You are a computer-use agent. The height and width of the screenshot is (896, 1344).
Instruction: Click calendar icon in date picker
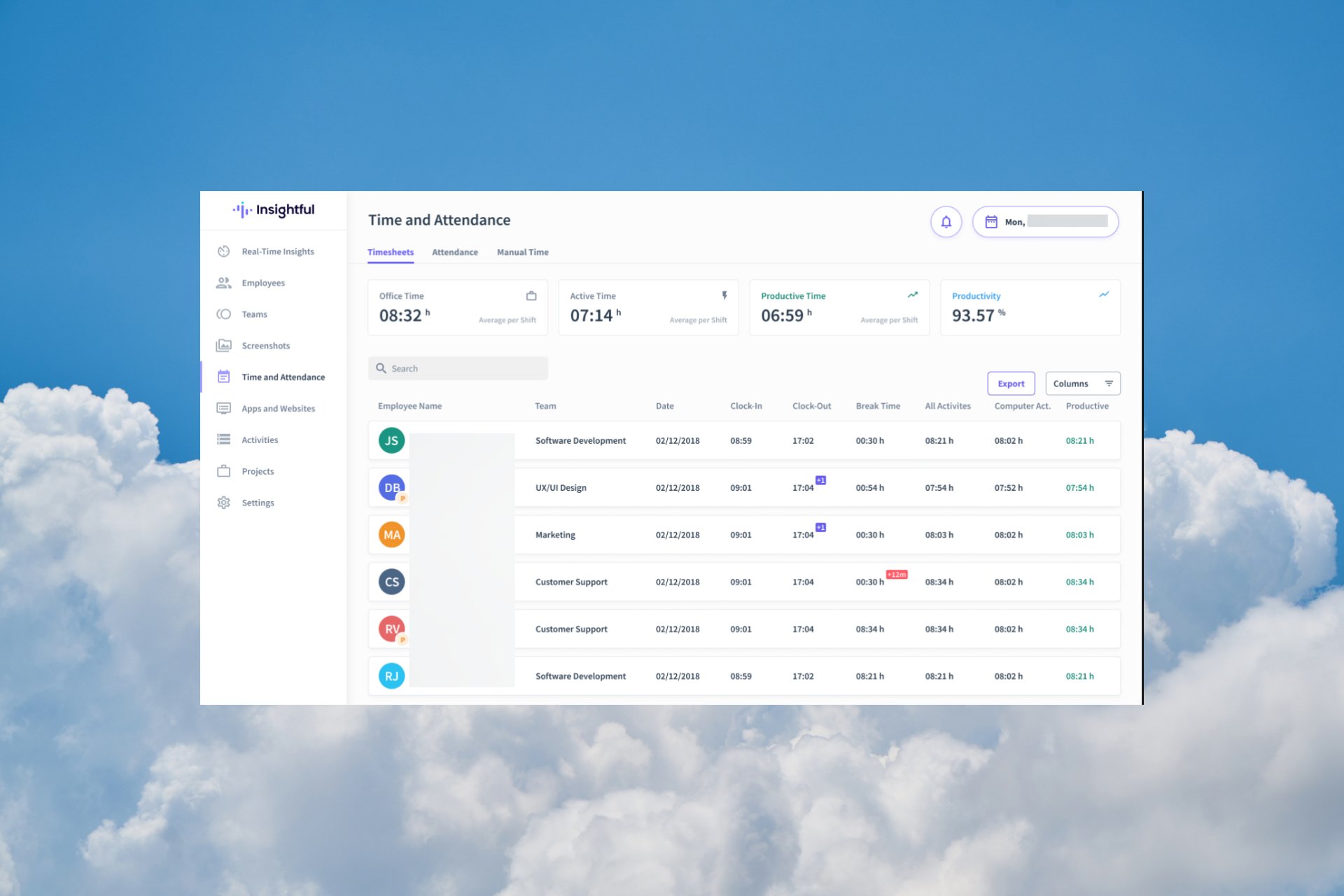pyautogui.click(x=991, y=222)
